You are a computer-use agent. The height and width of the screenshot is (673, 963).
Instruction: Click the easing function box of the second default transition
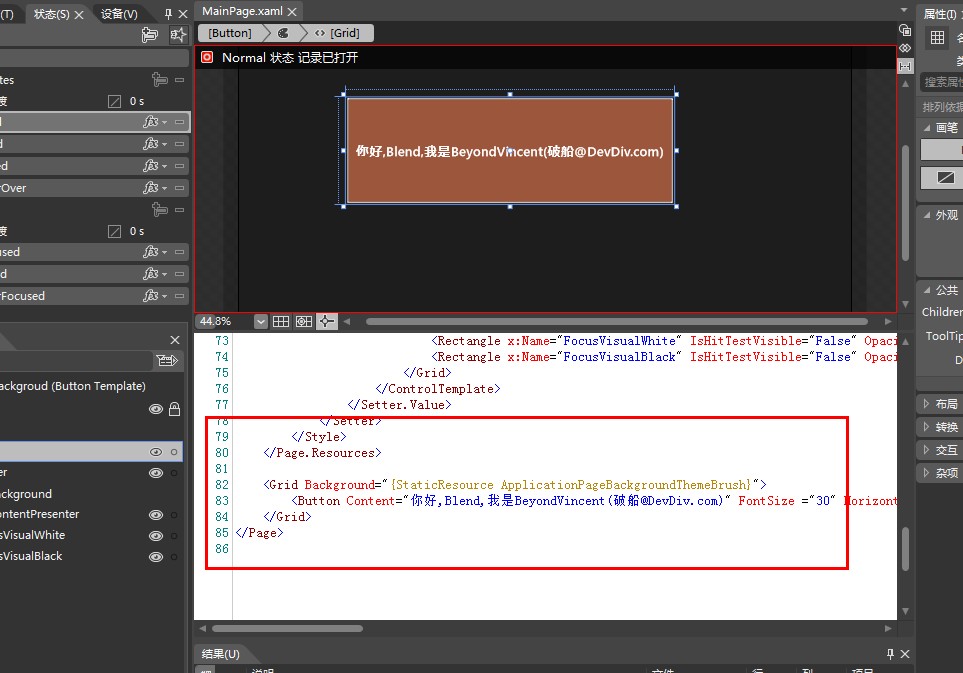pyautogui.click(x=114, y=231)
